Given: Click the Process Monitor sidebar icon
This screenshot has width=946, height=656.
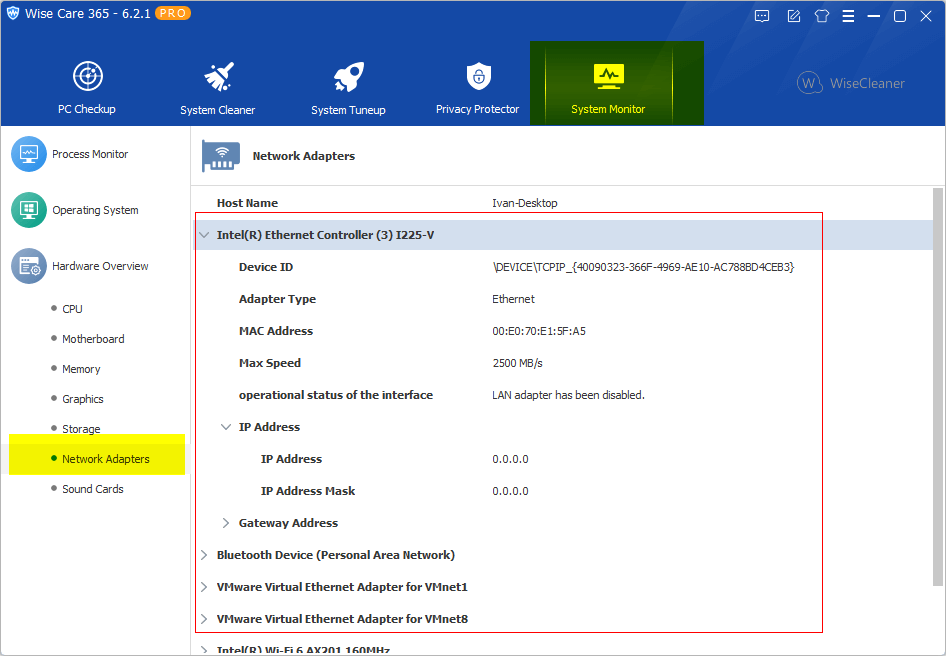Looking at the screenshot, I should pos(29,154).
